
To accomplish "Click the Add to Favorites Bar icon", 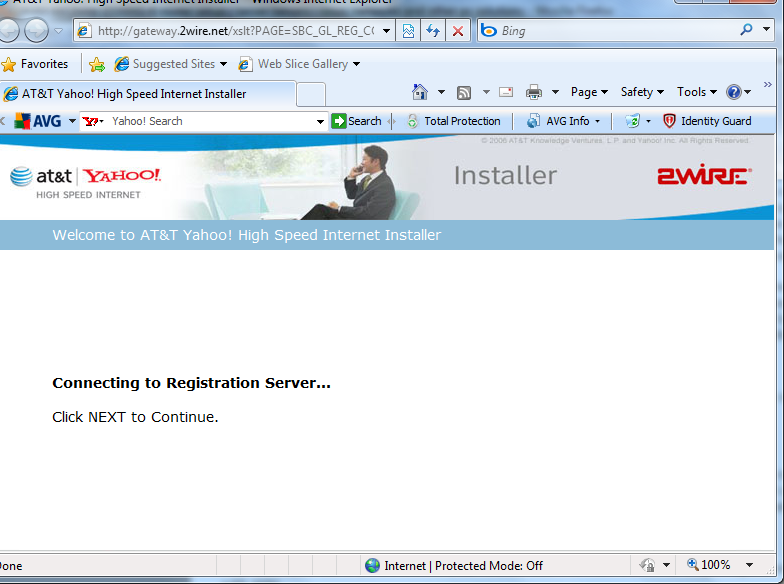I will [97, 64].
